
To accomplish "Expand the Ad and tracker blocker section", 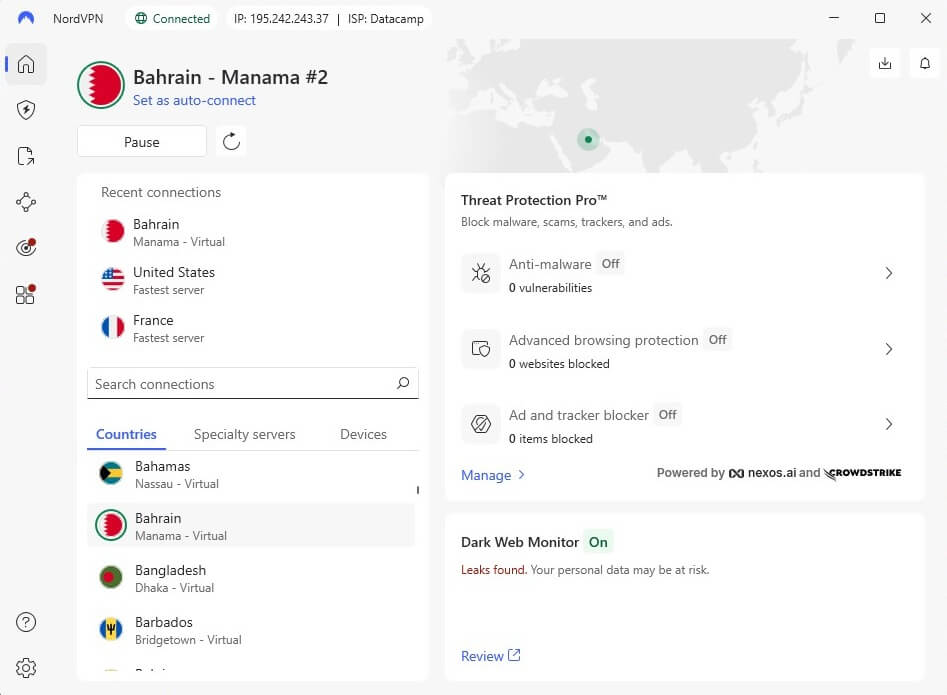I will coord(889,424).
